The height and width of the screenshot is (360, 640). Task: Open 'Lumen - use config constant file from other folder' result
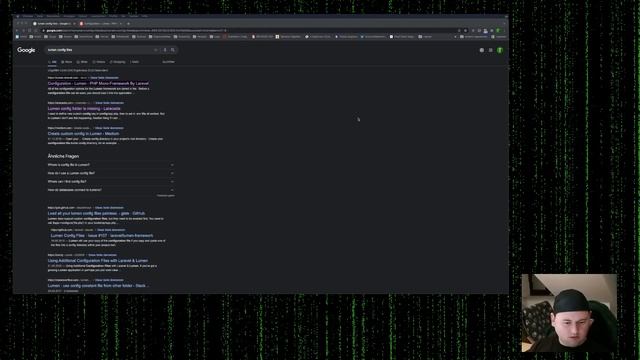click(x=98, y=286)
